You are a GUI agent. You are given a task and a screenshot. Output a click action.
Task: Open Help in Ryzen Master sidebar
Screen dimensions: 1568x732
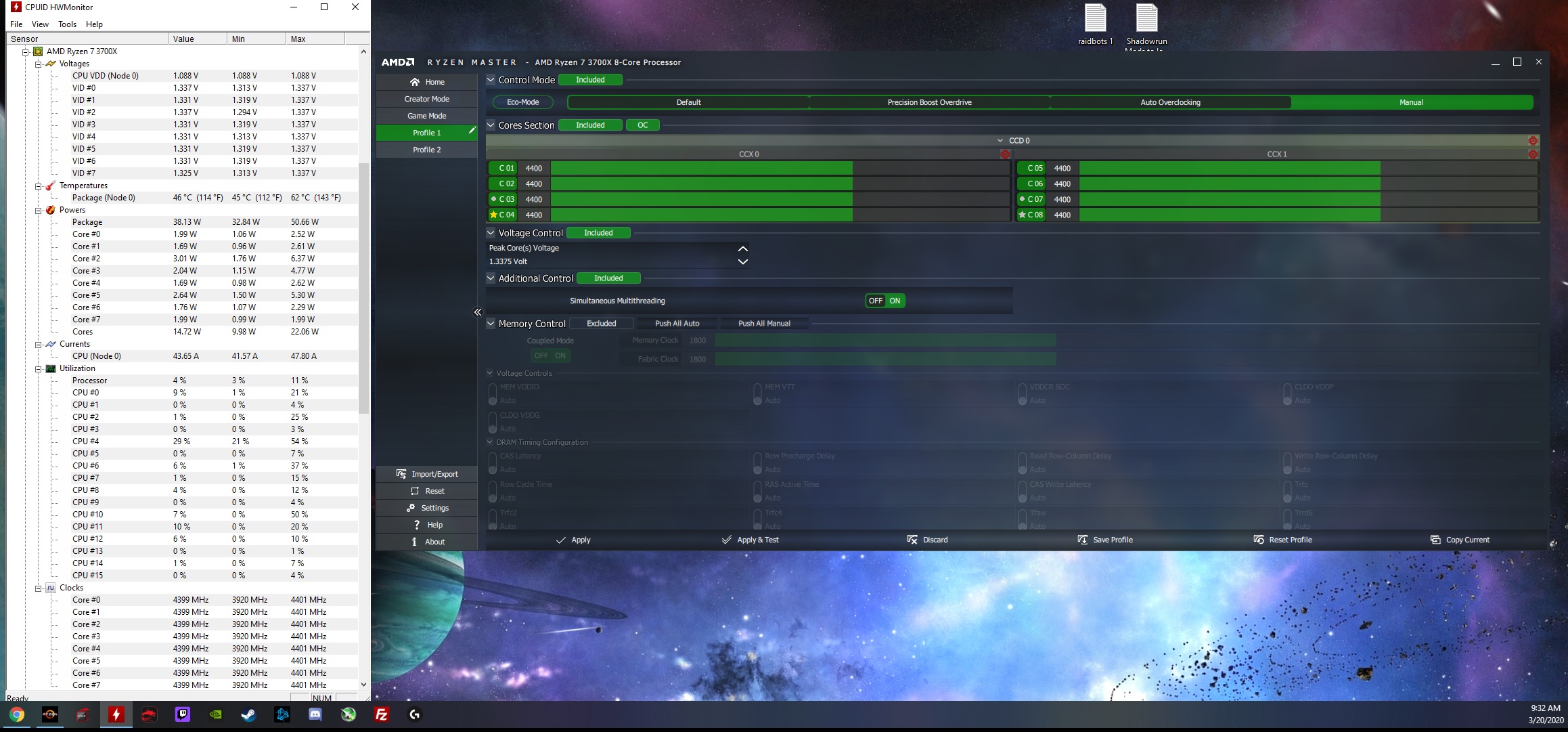pyautogui.click(x=427, y=525)
